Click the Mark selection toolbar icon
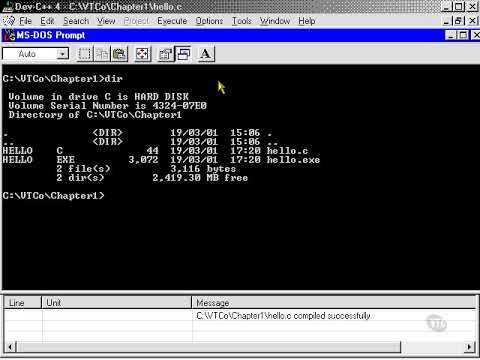Screen dimensions: 480x360 [x=85, y=54]
